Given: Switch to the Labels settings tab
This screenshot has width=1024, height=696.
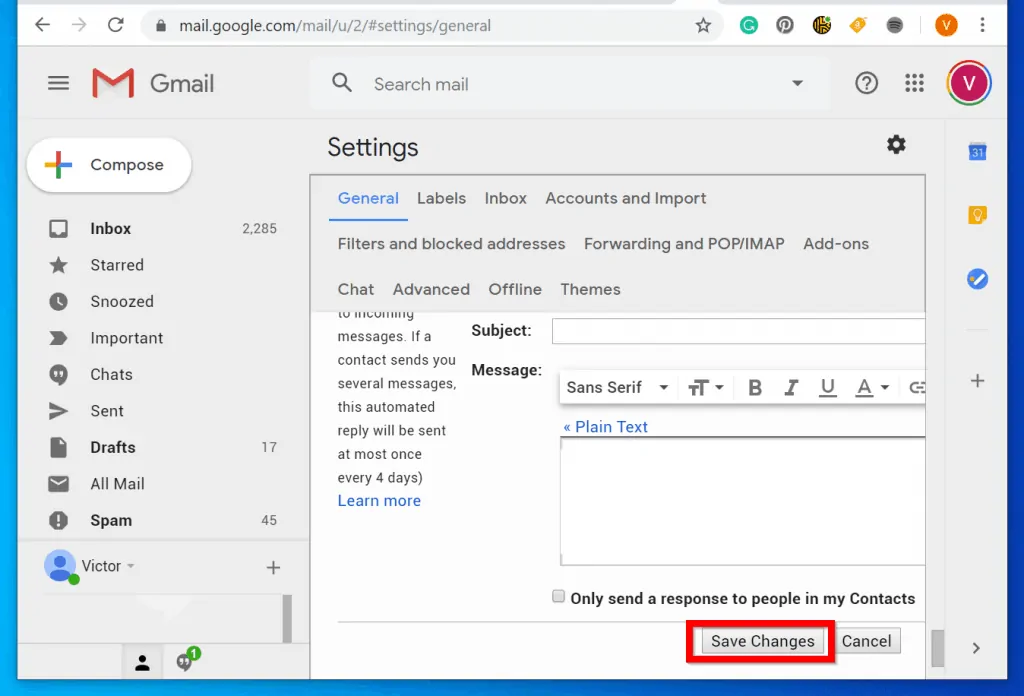Looking at the screenshot, I should pyautogui.click(x=441, y=198).
